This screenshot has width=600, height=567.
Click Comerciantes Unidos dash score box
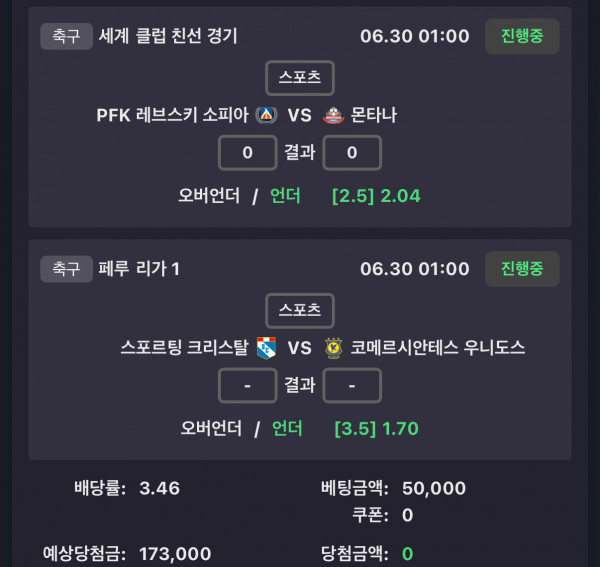click(x=352, y=385)
